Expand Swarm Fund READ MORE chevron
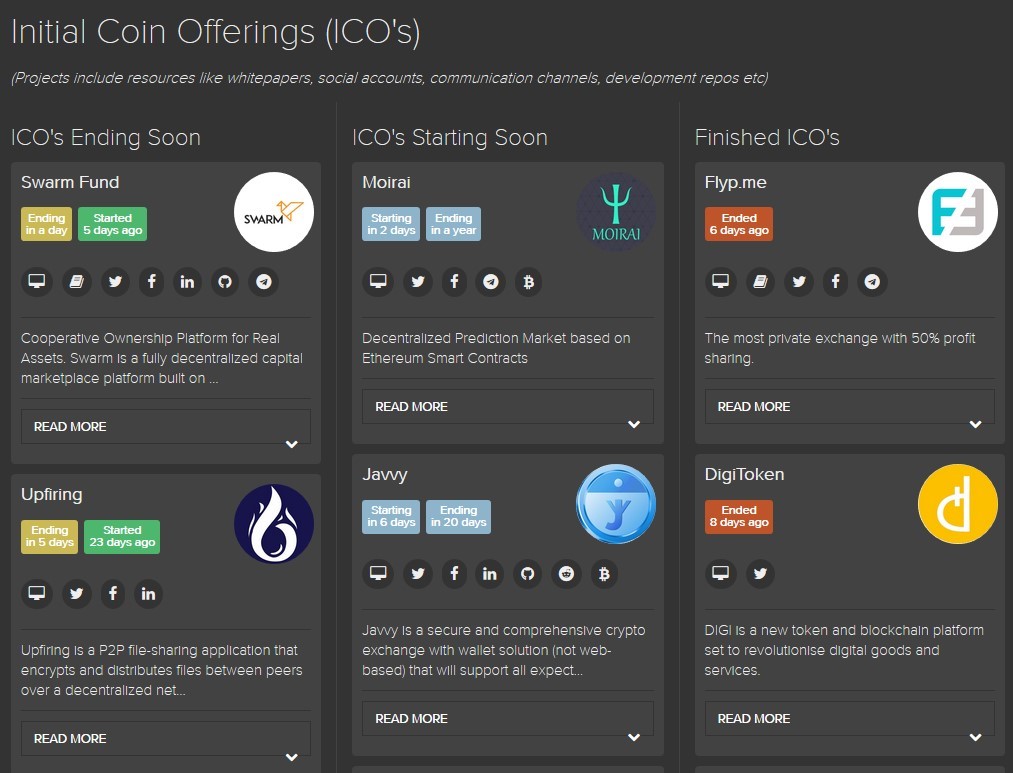Screen dimensions: 1013x773 point(291,444)
